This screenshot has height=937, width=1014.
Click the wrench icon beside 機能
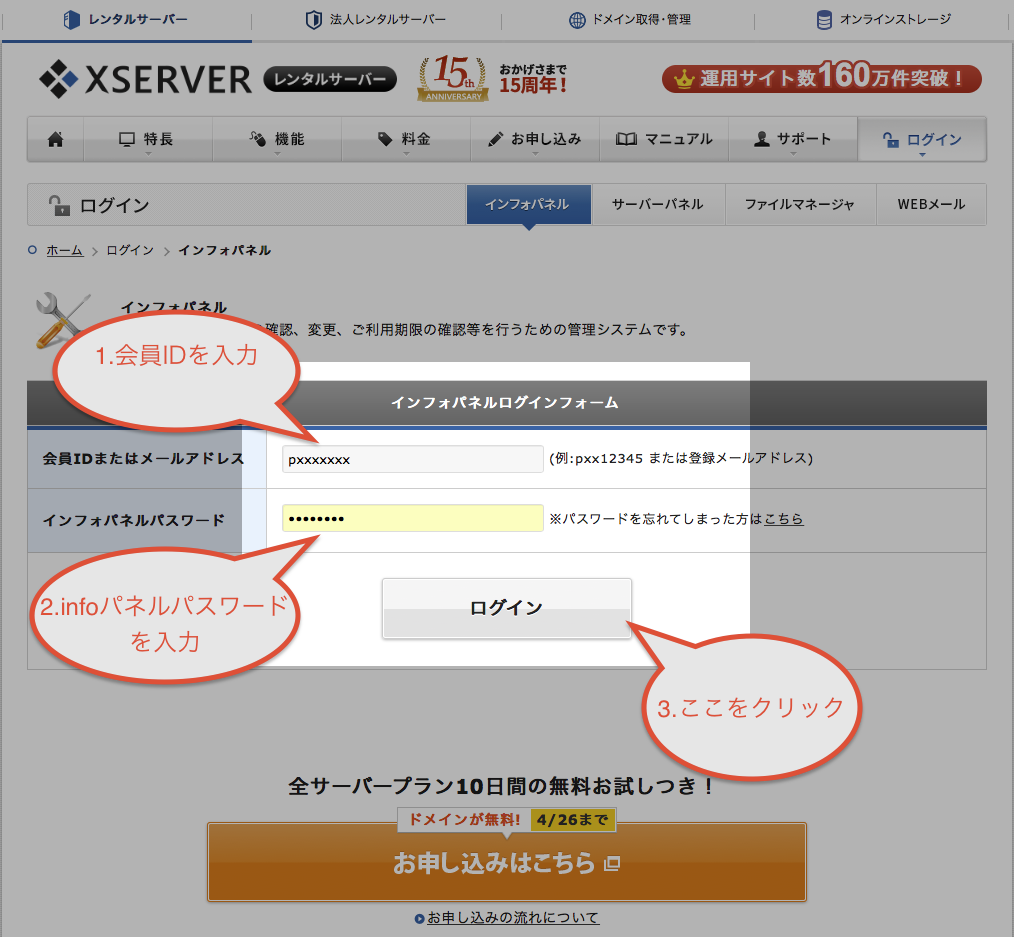click(x=257, y=139)
